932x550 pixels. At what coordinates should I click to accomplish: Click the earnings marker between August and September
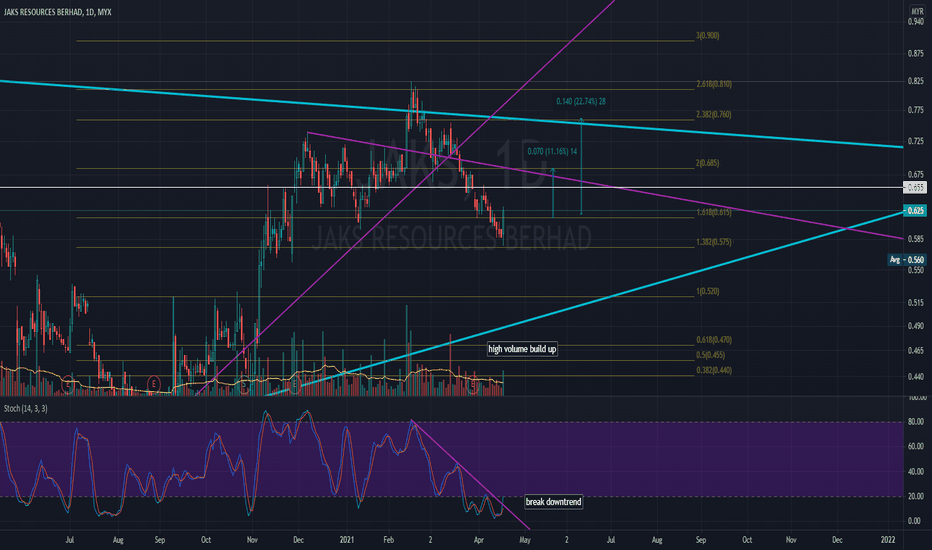pyautogui.click(x=153, y=384)
